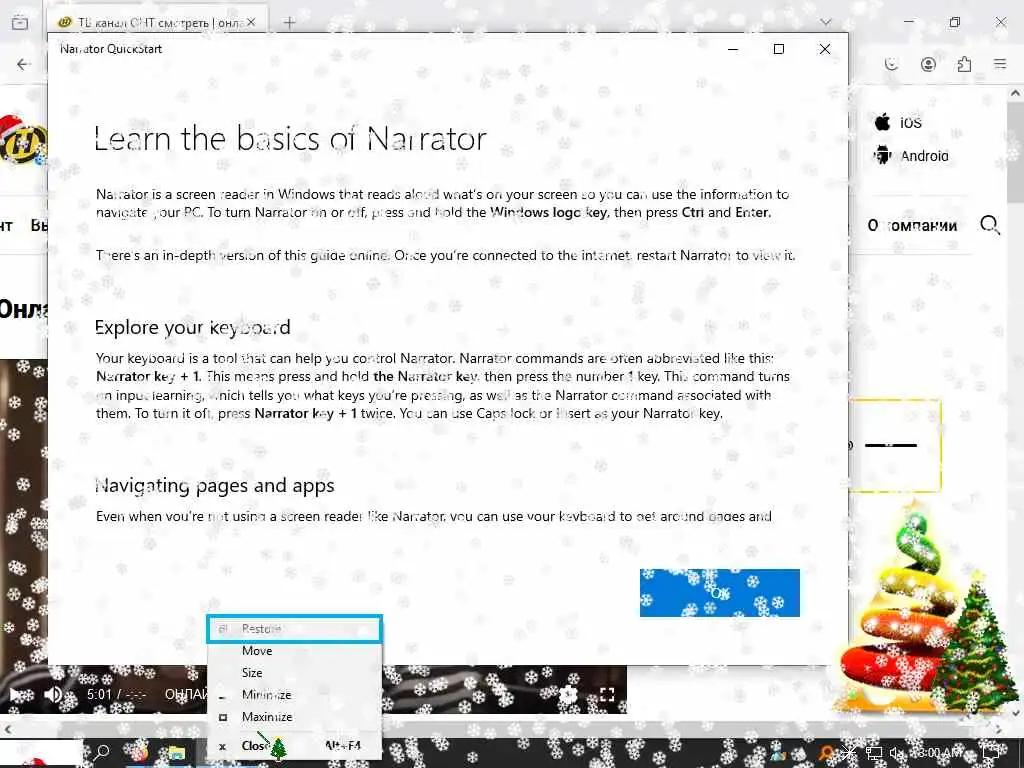Click the video player play button
Image resolution: width=1024 pixels, height=768 pixels.
pyautogui.click(x=18, y=695)
